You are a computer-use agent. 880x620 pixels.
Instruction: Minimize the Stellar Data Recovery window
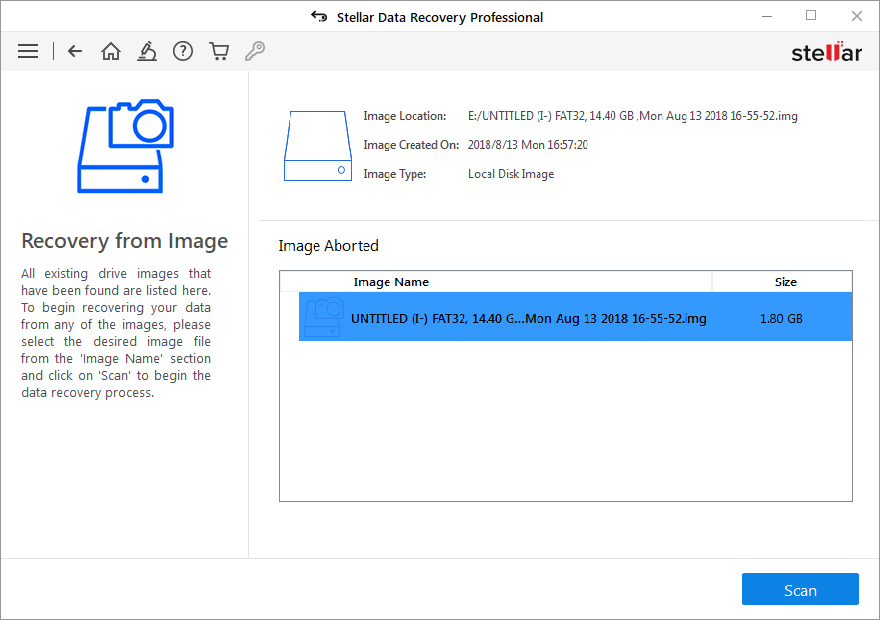click(x=767, y=17)
